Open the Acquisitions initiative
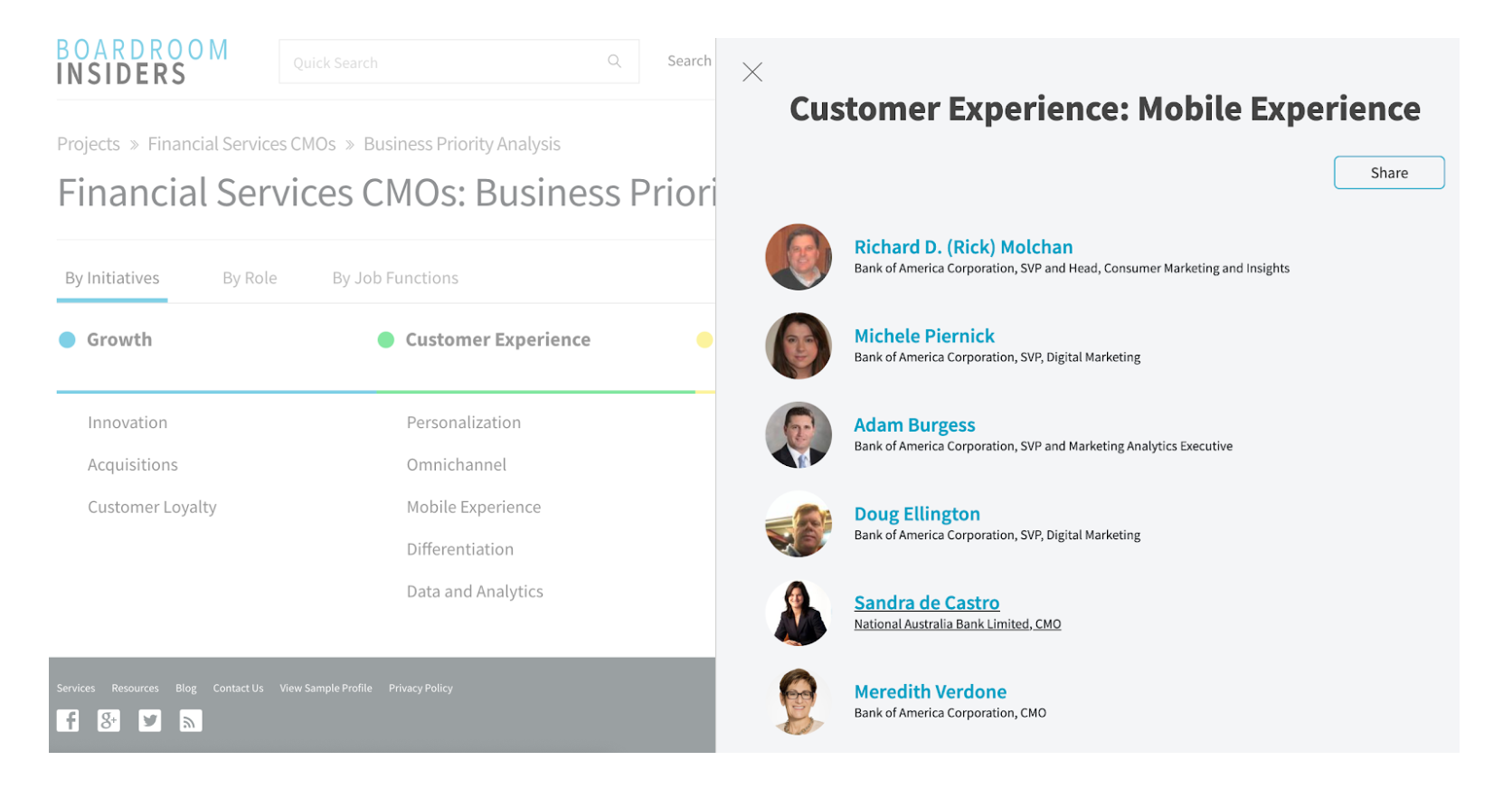 (133, 465)
